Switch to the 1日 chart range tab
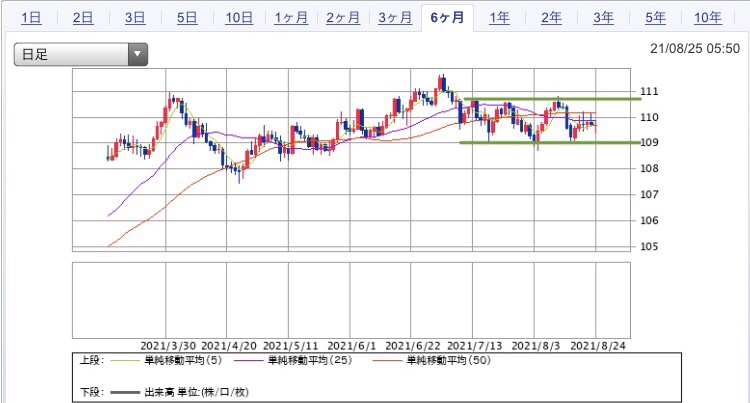The width and height of the screenshot is (750, 403). (31, 18)
